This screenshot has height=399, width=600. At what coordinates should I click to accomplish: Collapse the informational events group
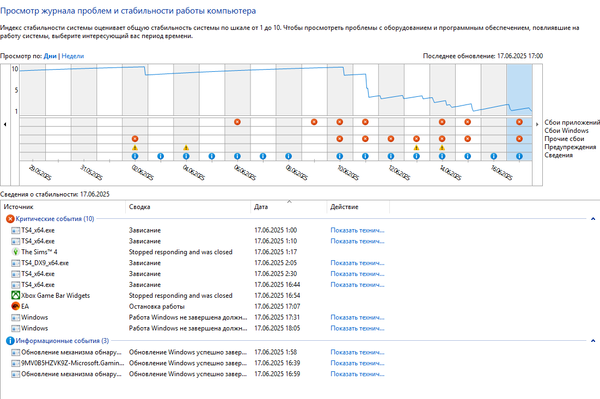593,340
